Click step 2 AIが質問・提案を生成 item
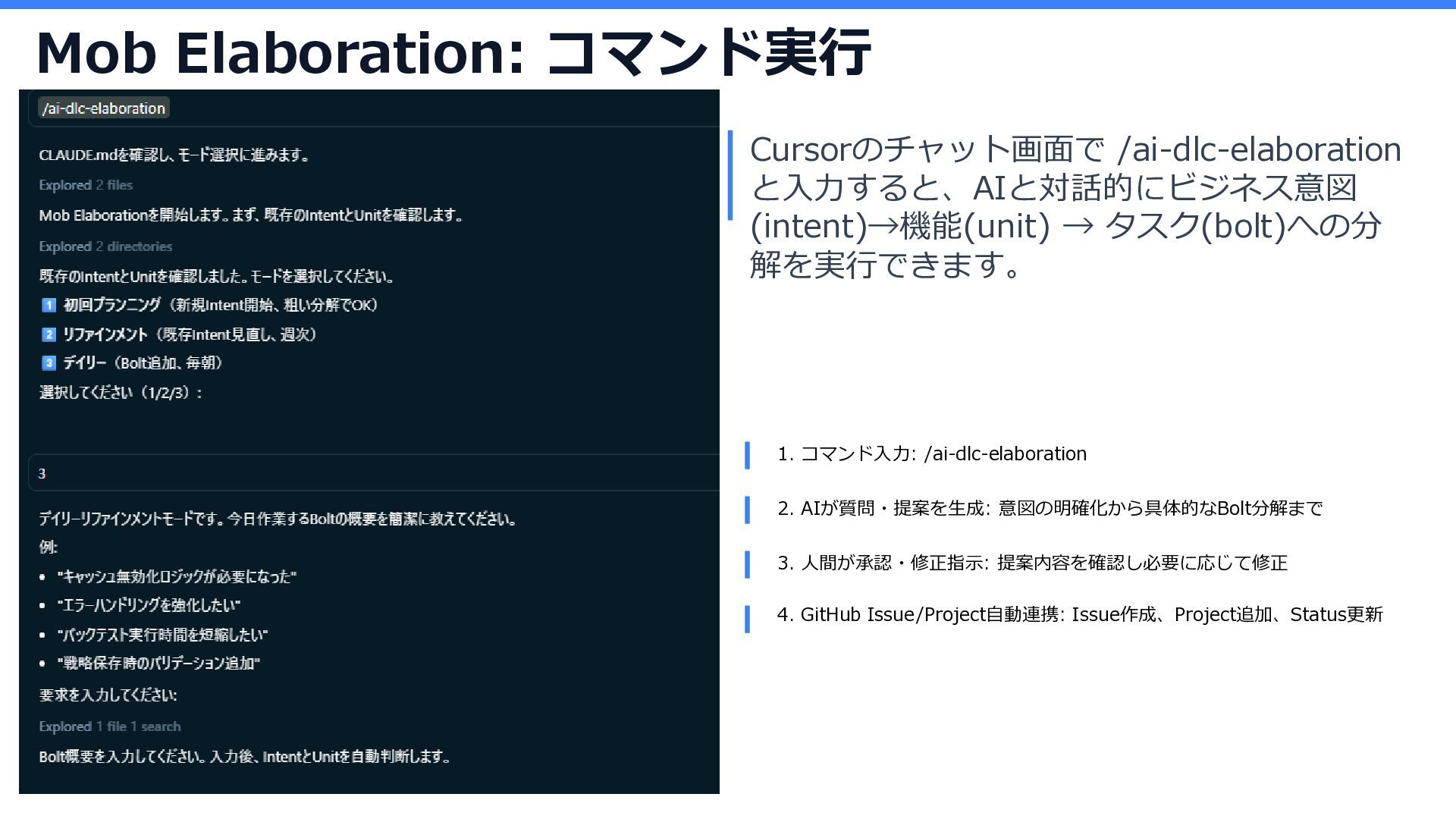The height and width of the screenshot is (819, 1456). pos(1050,509)
